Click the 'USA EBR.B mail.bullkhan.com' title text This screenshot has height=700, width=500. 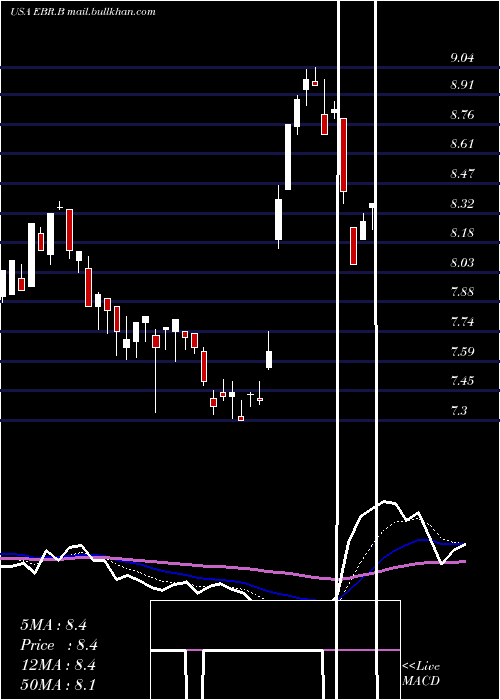(x=83, y=12)
